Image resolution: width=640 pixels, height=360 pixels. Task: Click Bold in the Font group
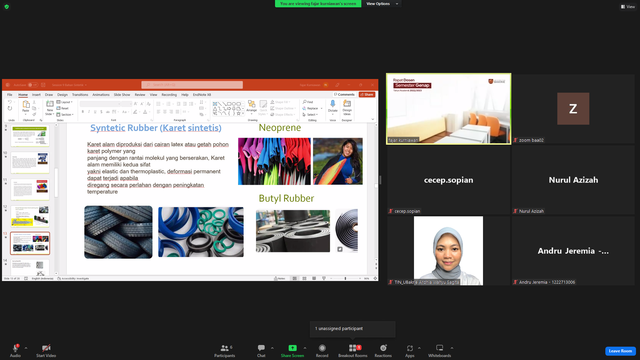[x=83, y=112]
